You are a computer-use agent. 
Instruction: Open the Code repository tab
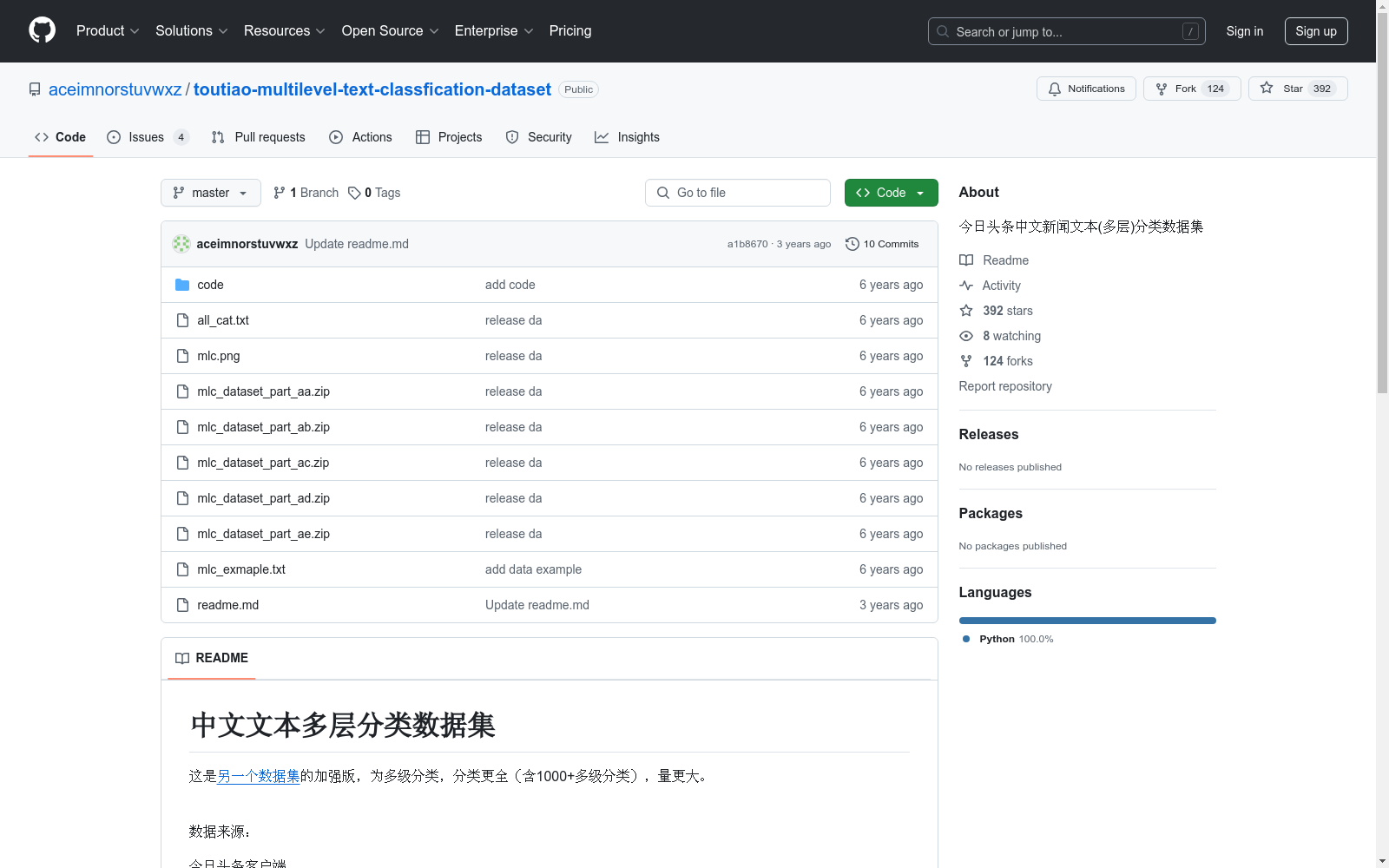tap(60, 137)
